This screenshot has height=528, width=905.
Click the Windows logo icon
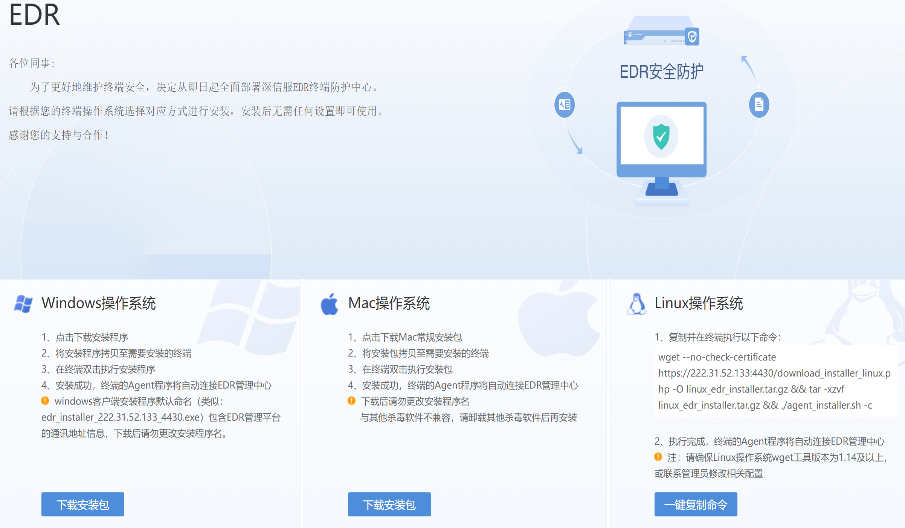pyautogui.click(x=23, y=304)
